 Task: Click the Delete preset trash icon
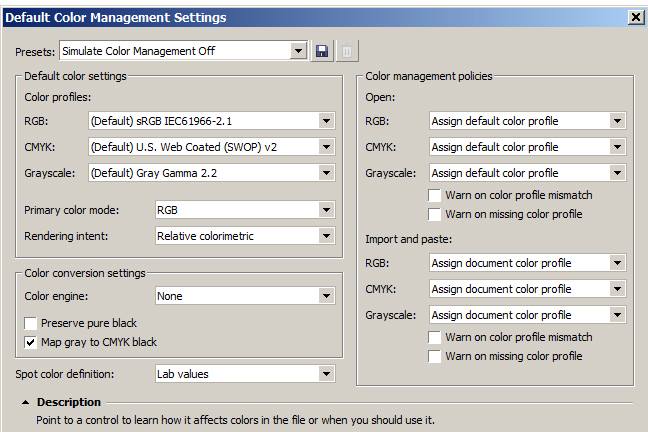click(346, 51)
